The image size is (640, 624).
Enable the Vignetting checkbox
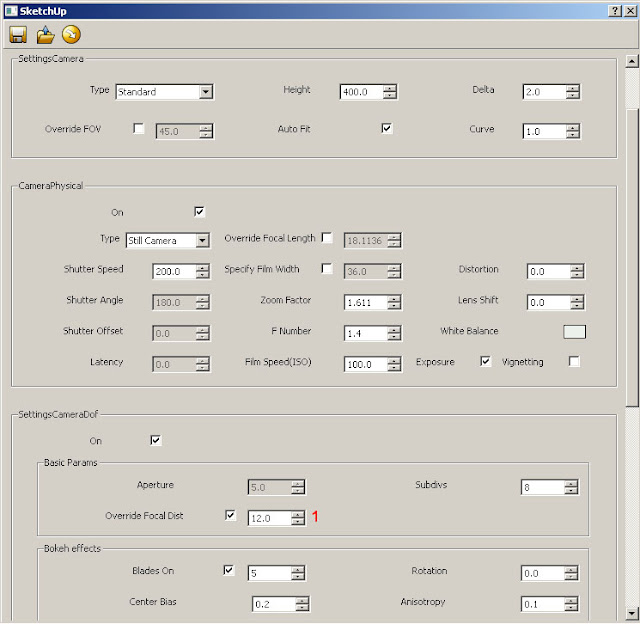tap(574, 361)
